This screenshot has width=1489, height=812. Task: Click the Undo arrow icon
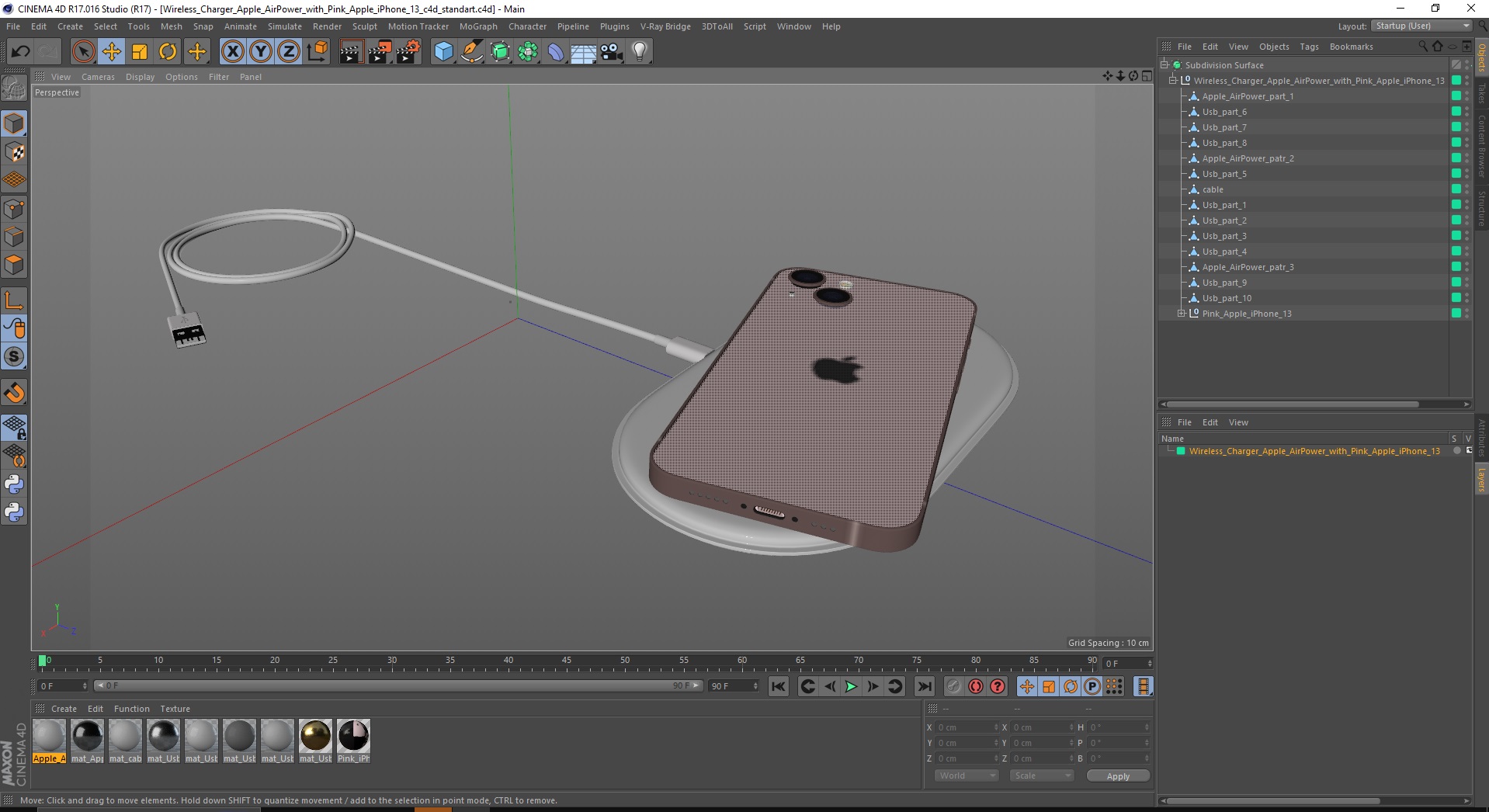tap(21, 52)
